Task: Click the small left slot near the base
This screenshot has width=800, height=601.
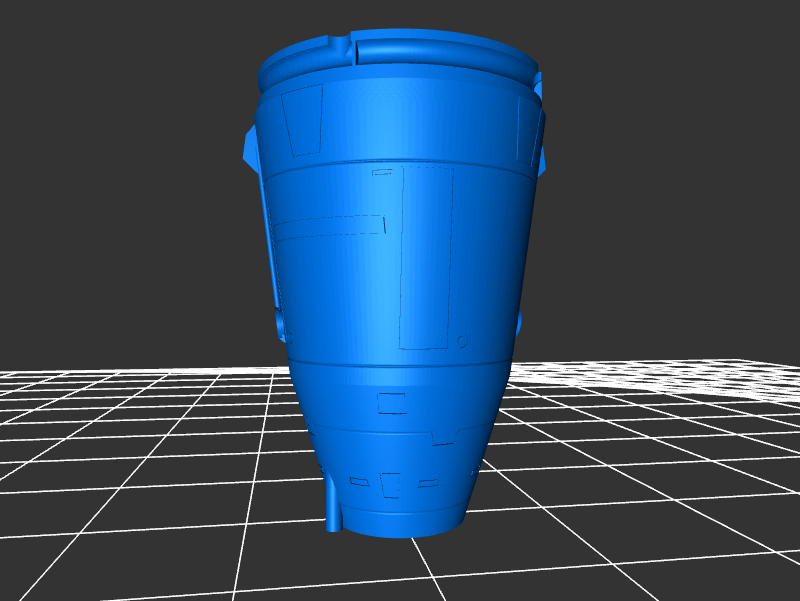Action: pyautogui.click(x=356, y=482)
